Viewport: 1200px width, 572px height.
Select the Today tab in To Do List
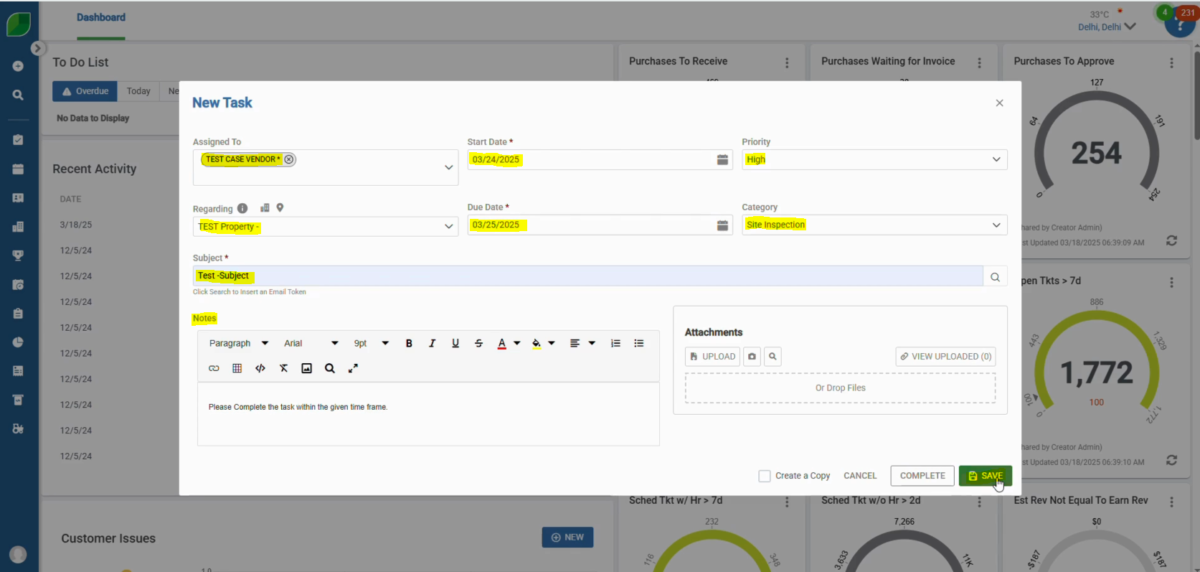tap(139, 91)
